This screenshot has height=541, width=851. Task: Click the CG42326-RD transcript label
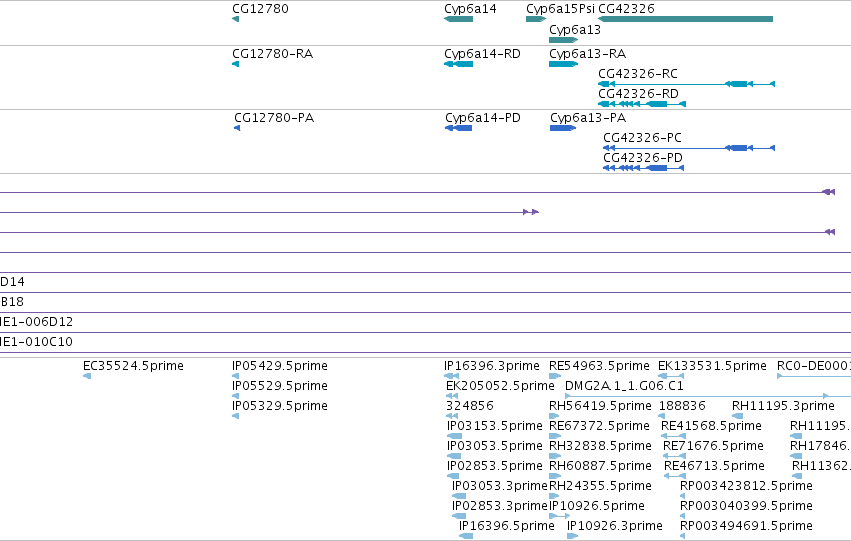pyautogui.click(x=638, y=94)
